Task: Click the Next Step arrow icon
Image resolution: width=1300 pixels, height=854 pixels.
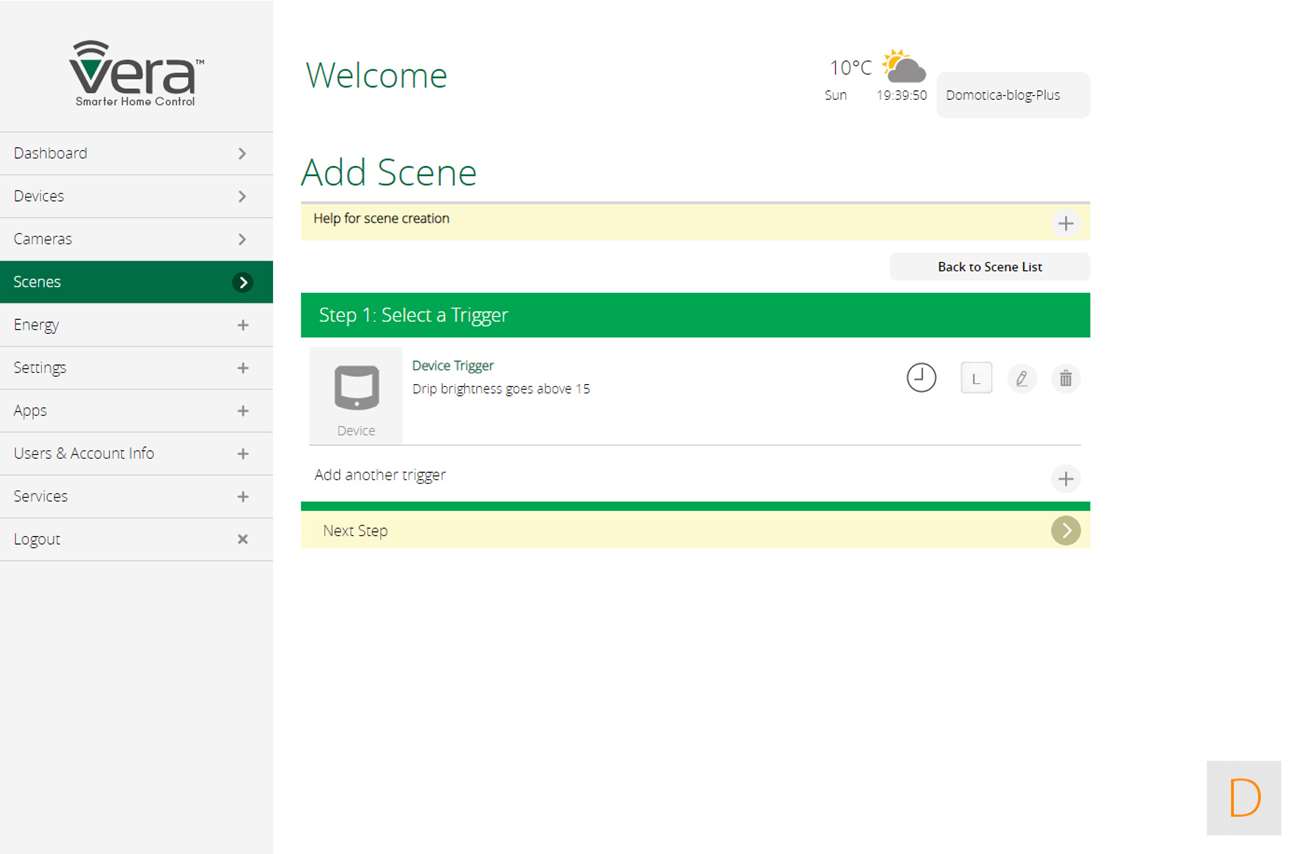Action: coord(1065,530)
